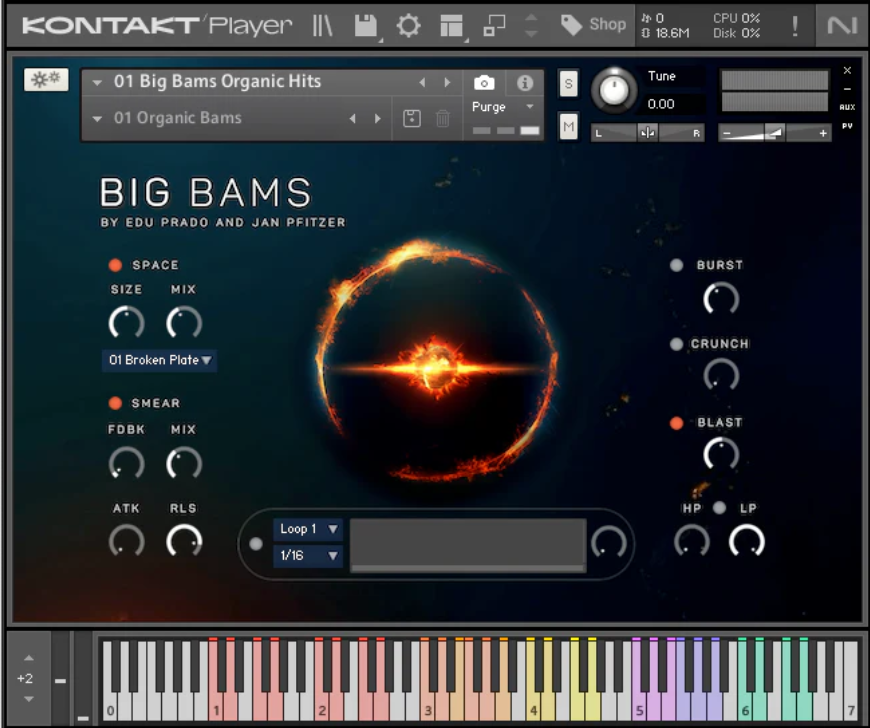Open the workspace layout icon
This screenshot has height=728, width=870.
click(x=451, y=26)
